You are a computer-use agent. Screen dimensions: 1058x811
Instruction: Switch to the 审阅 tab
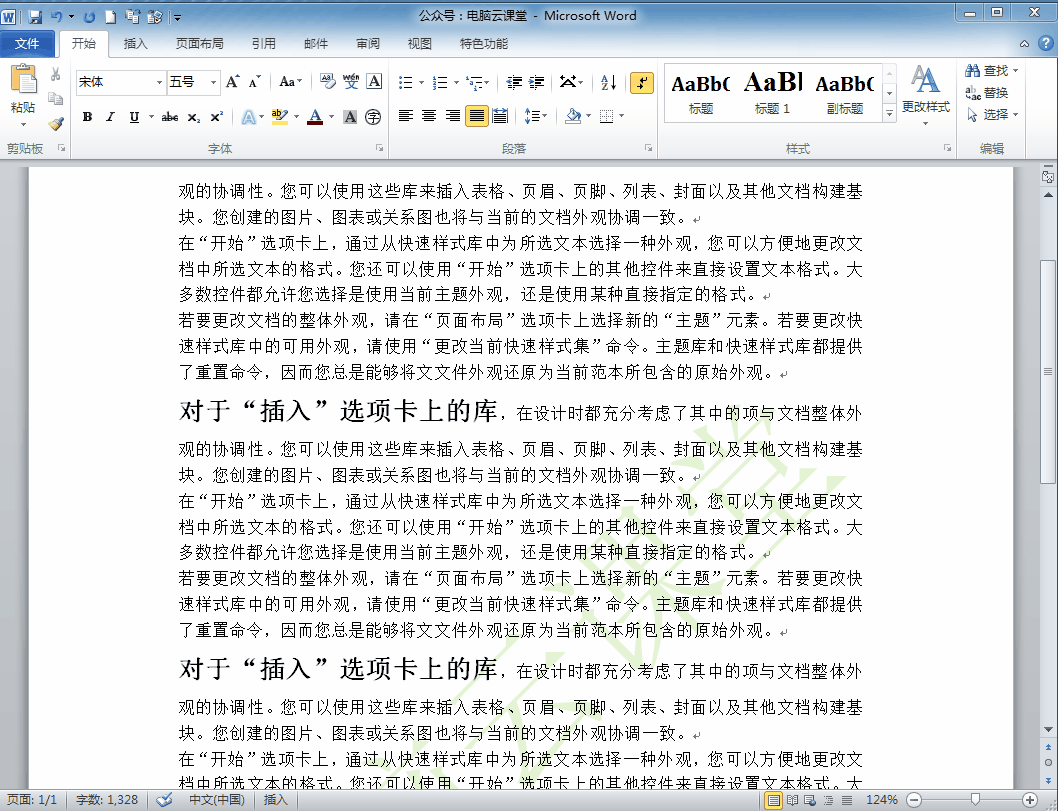[x=368, y=44]
